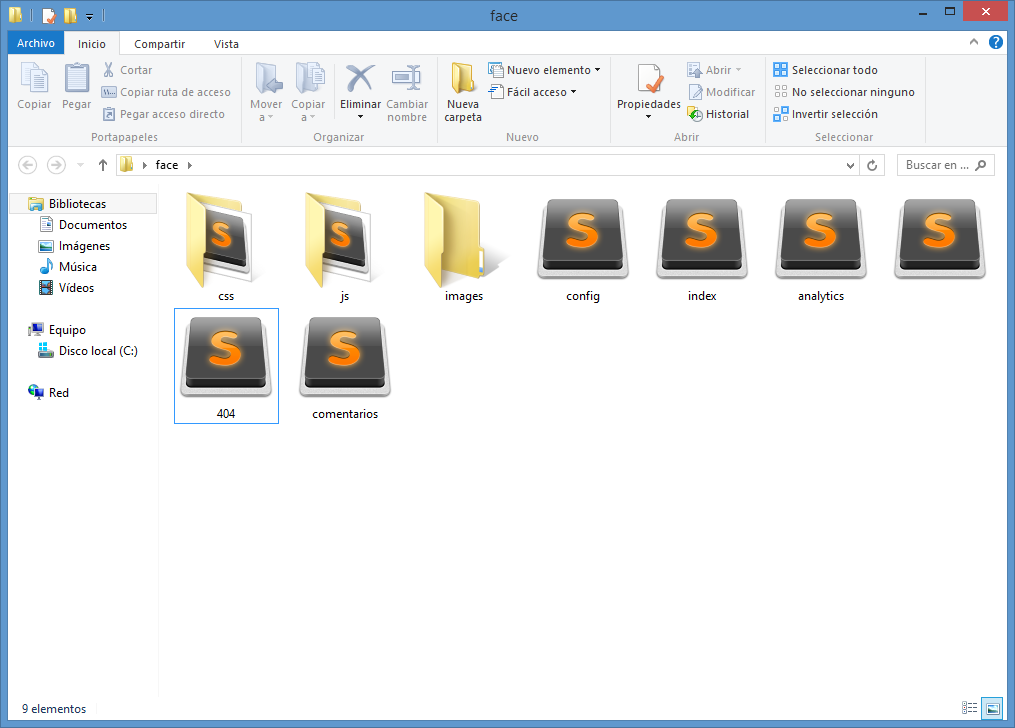Create a Nueva carpeta
Screen dimensions: 1015x728
[x=463, y=92]
